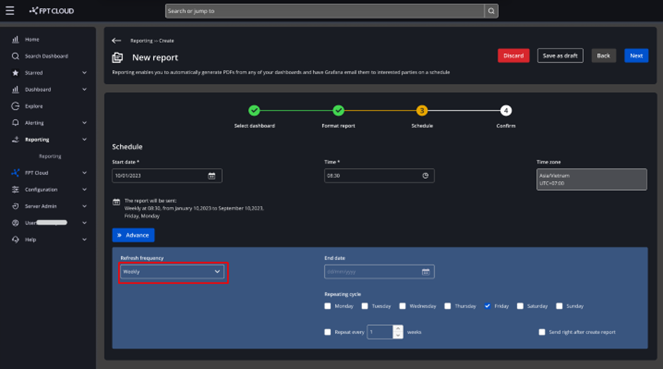Enable the Repeat every checkbox
The image size is (663, 369).
tap(328, 332)
